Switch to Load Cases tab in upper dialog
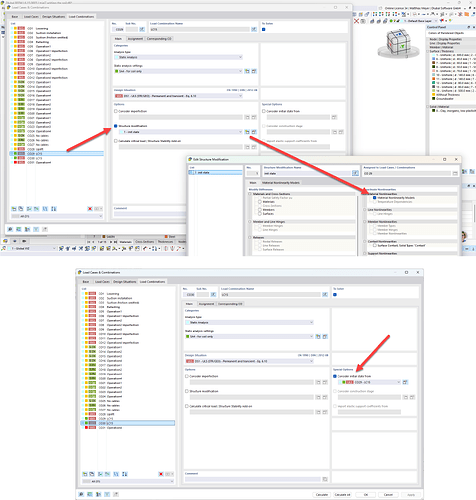This screenshot has height=500, width=476. click(x=31, y=16)
